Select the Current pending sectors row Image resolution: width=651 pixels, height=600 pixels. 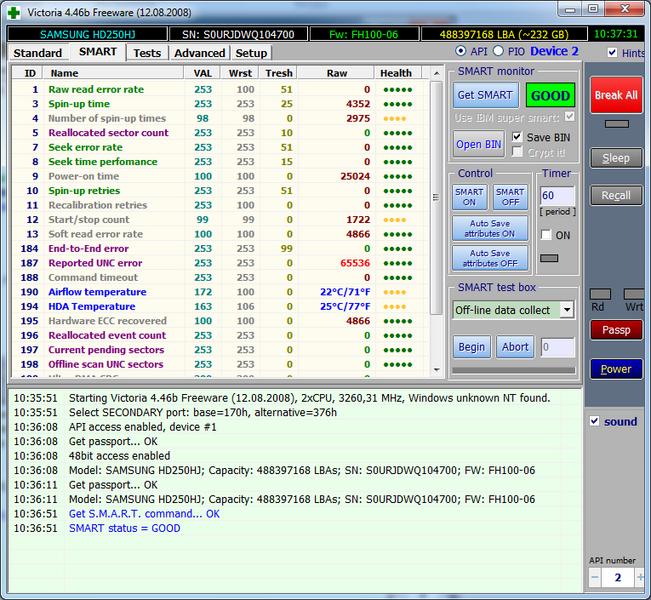tap(220, 350)
